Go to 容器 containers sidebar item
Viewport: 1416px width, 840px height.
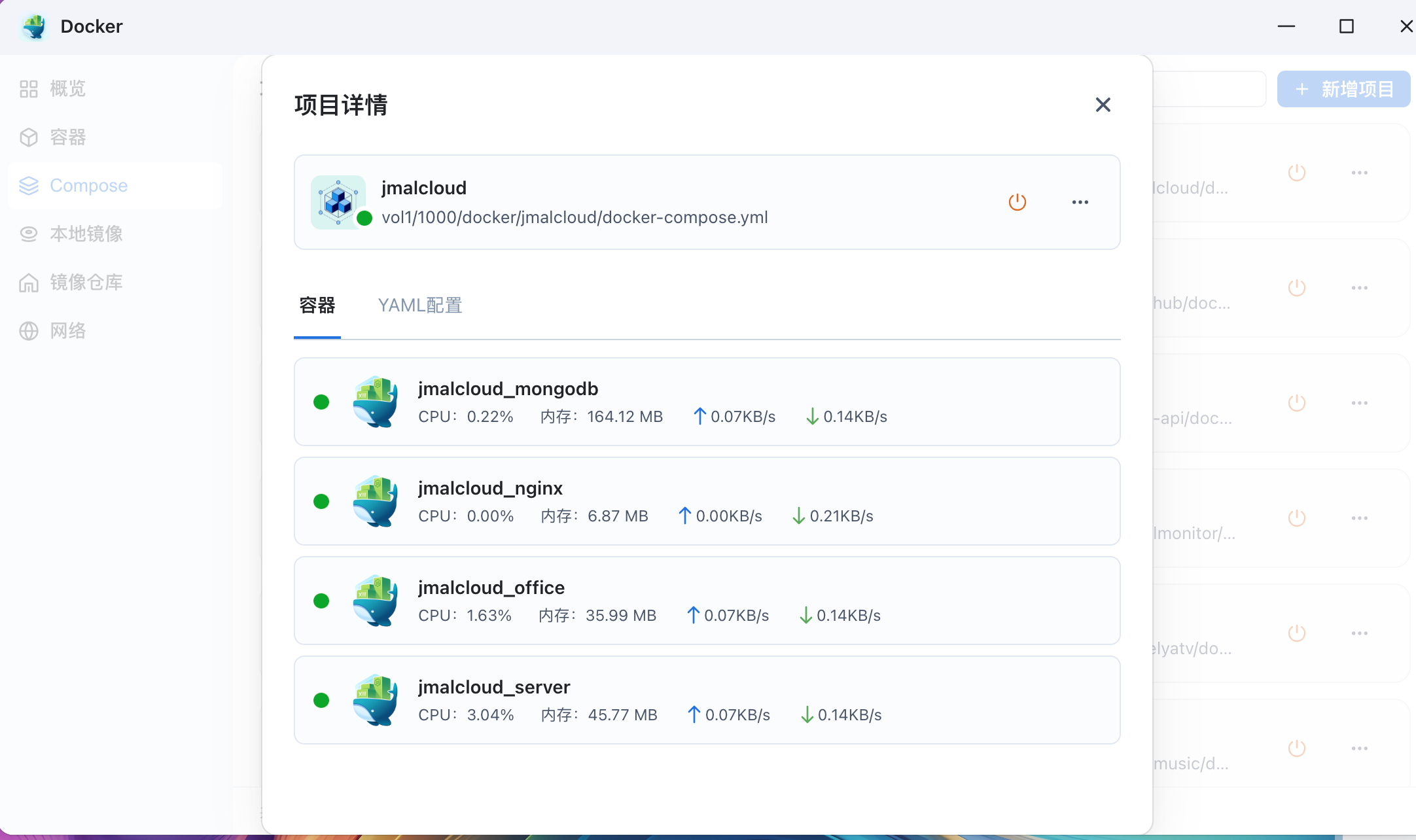pos(67,137)
